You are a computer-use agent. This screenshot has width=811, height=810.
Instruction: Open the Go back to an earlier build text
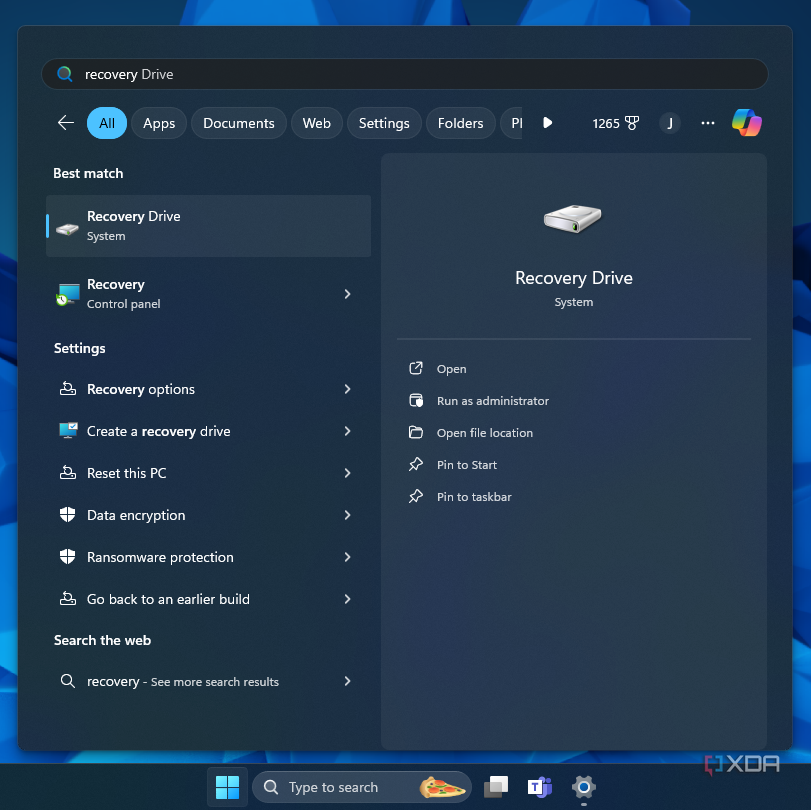click(x=168, y=599)
